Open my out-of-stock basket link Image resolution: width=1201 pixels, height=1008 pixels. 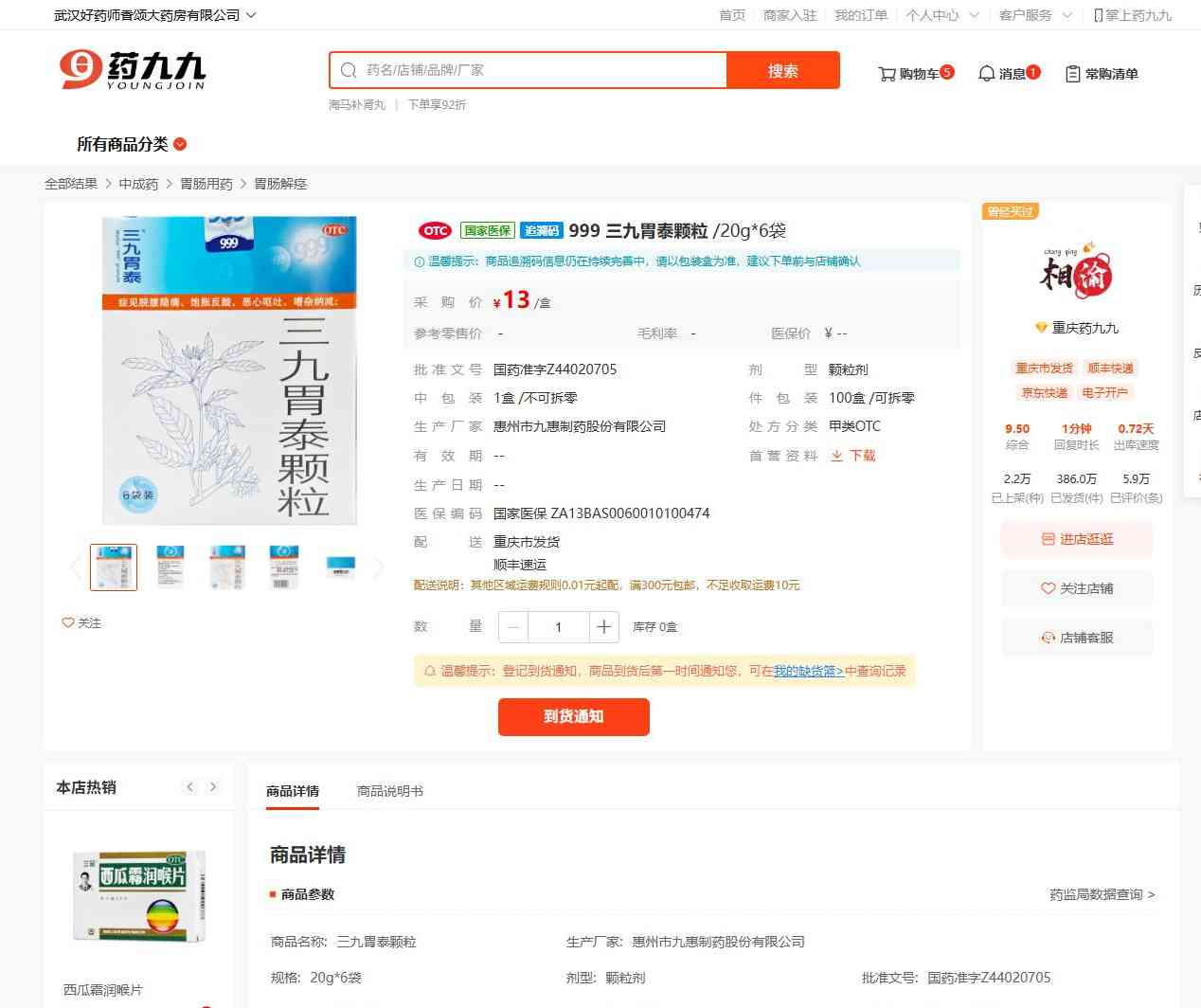[808, 671]
